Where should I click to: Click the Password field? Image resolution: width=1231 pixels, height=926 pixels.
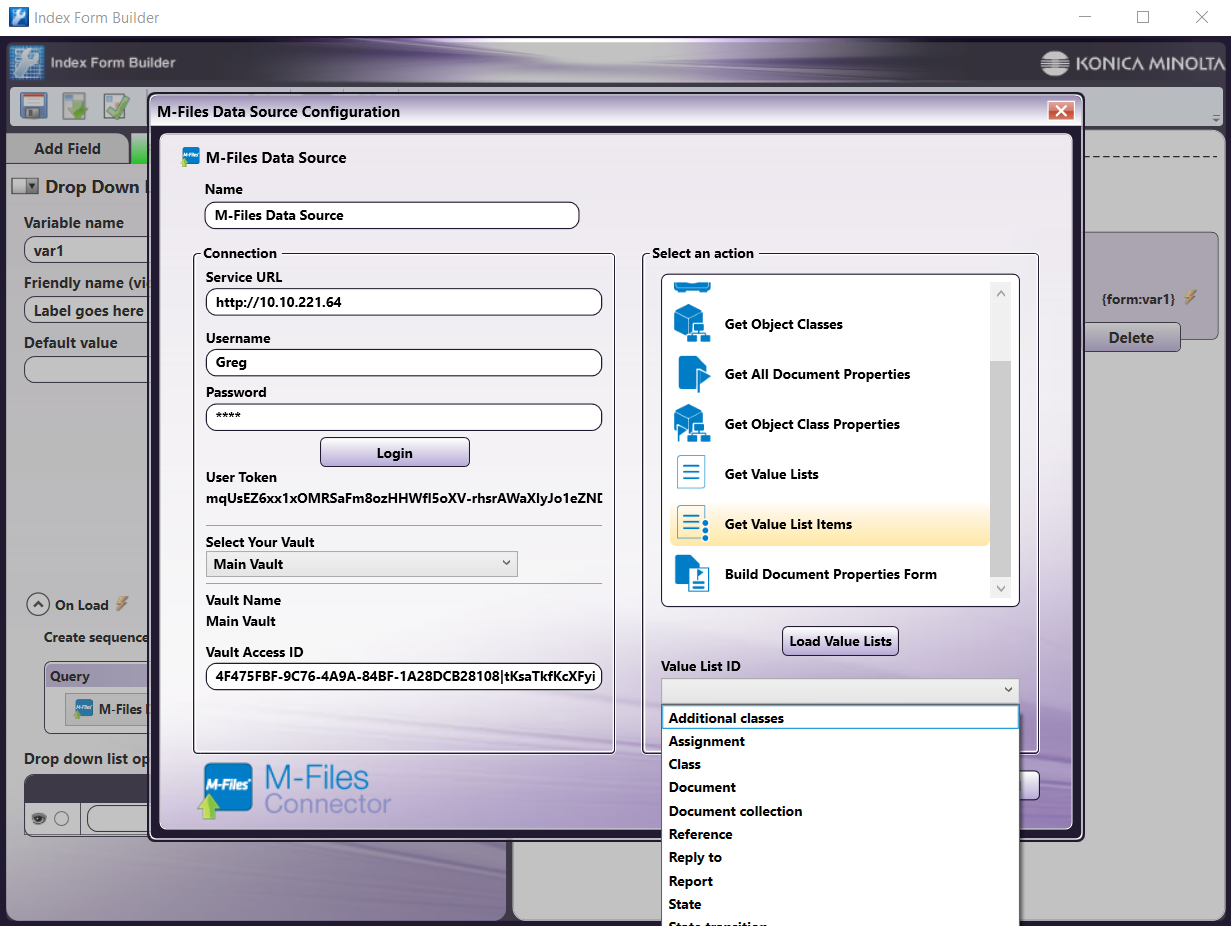click(404, 417)
